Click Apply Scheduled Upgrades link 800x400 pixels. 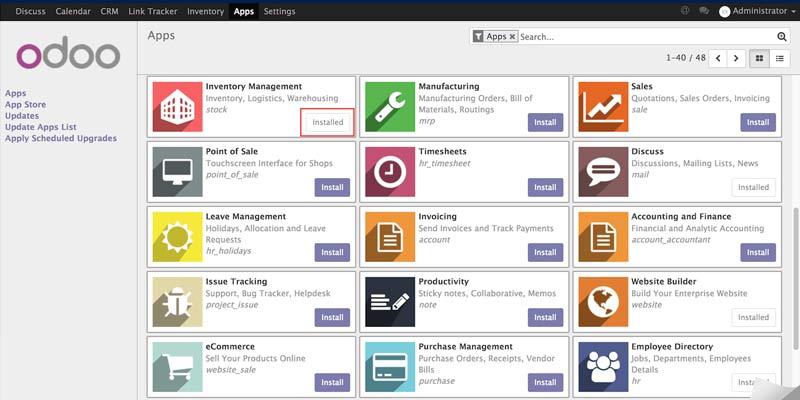61,138
